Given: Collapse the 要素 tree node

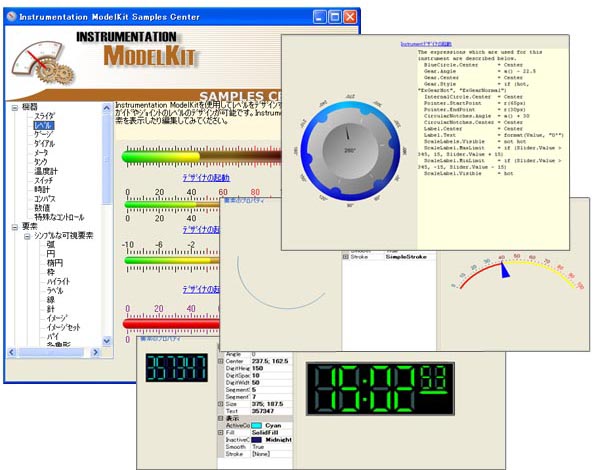Looking at the screenshot, I should [15, 227].
